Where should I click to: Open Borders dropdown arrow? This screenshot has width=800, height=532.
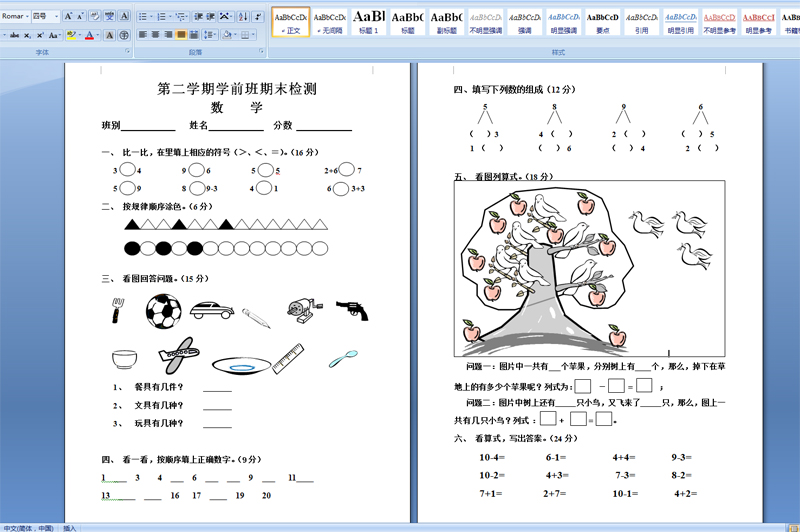tap(253, 35)
